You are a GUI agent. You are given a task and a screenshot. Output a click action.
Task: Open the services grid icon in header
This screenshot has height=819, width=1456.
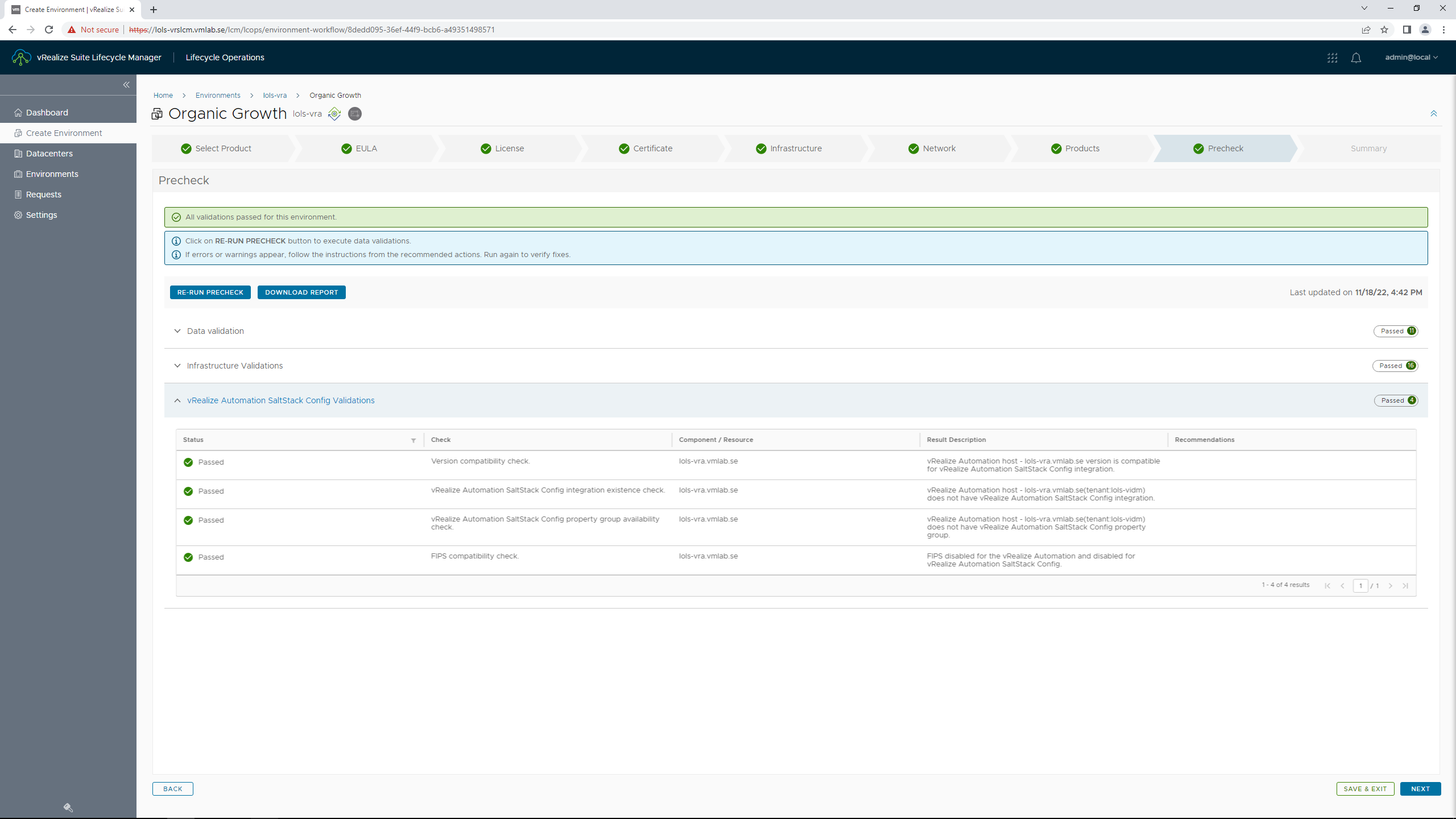coord(1332,57)
